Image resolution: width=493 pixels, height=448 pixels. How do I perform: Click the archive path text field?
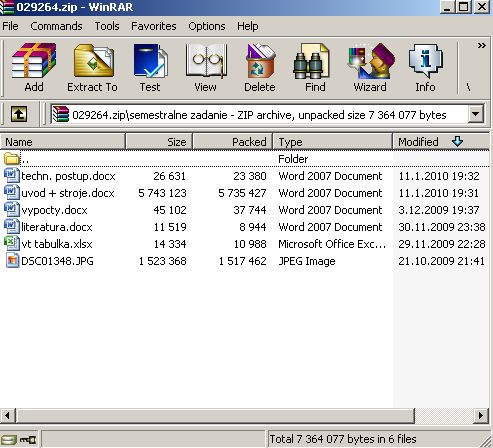pos(259,115)
